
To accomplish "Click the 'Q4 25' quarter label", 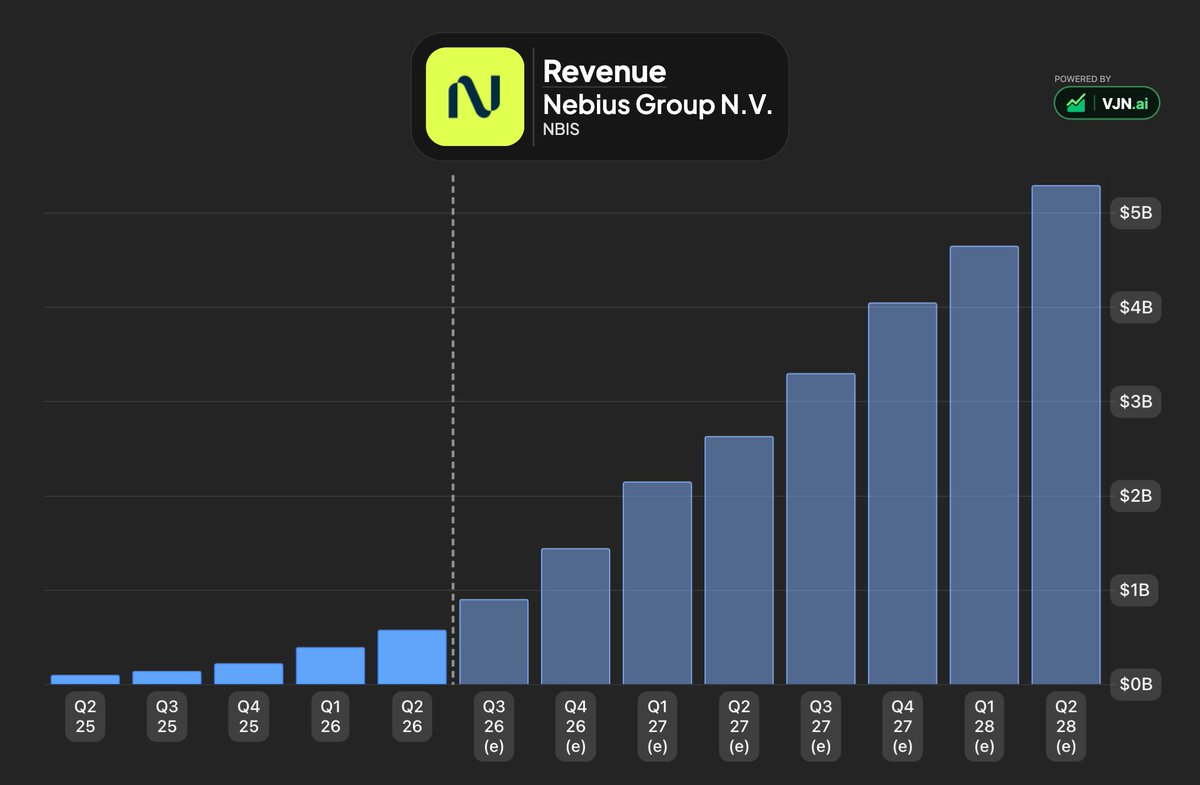I will [x=248, y=716].
